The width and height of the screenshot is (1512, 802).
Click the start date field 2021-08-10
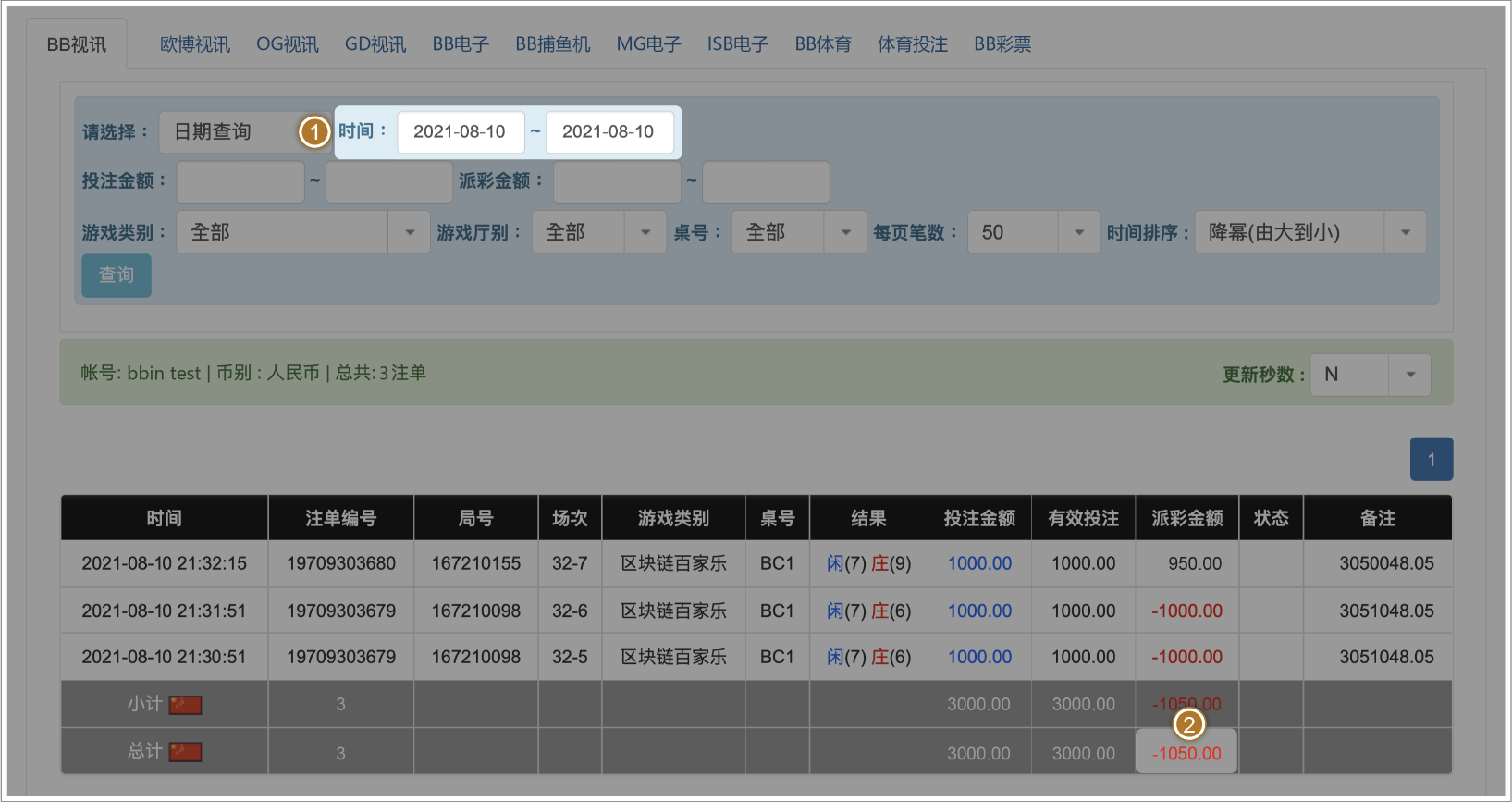pyautogui.click(x=461, y=131)
